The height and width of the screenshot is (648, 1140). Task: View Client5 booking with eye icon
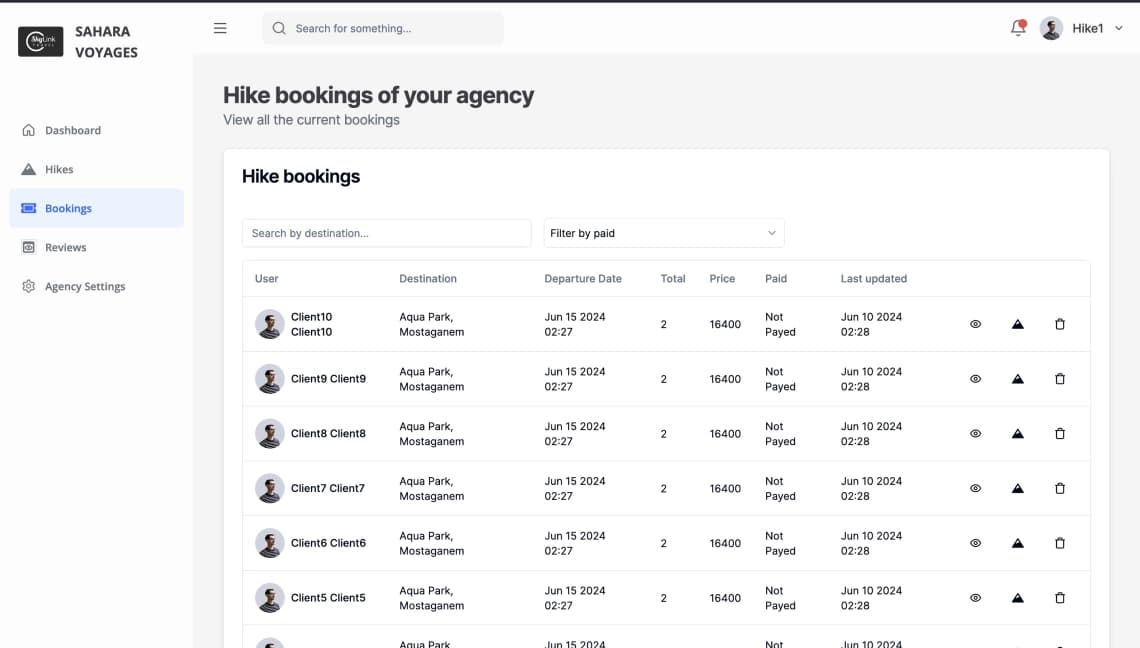[976, 598]
